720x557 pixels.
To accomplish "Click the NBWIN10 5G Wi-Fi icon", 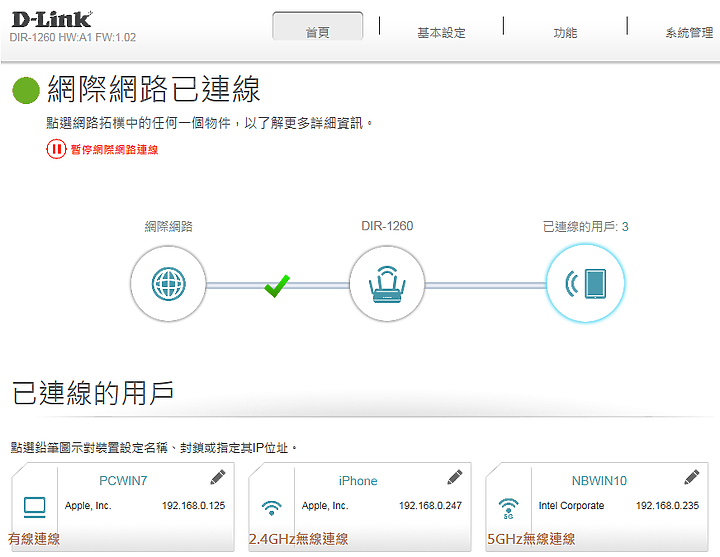I will coord(508,509).
